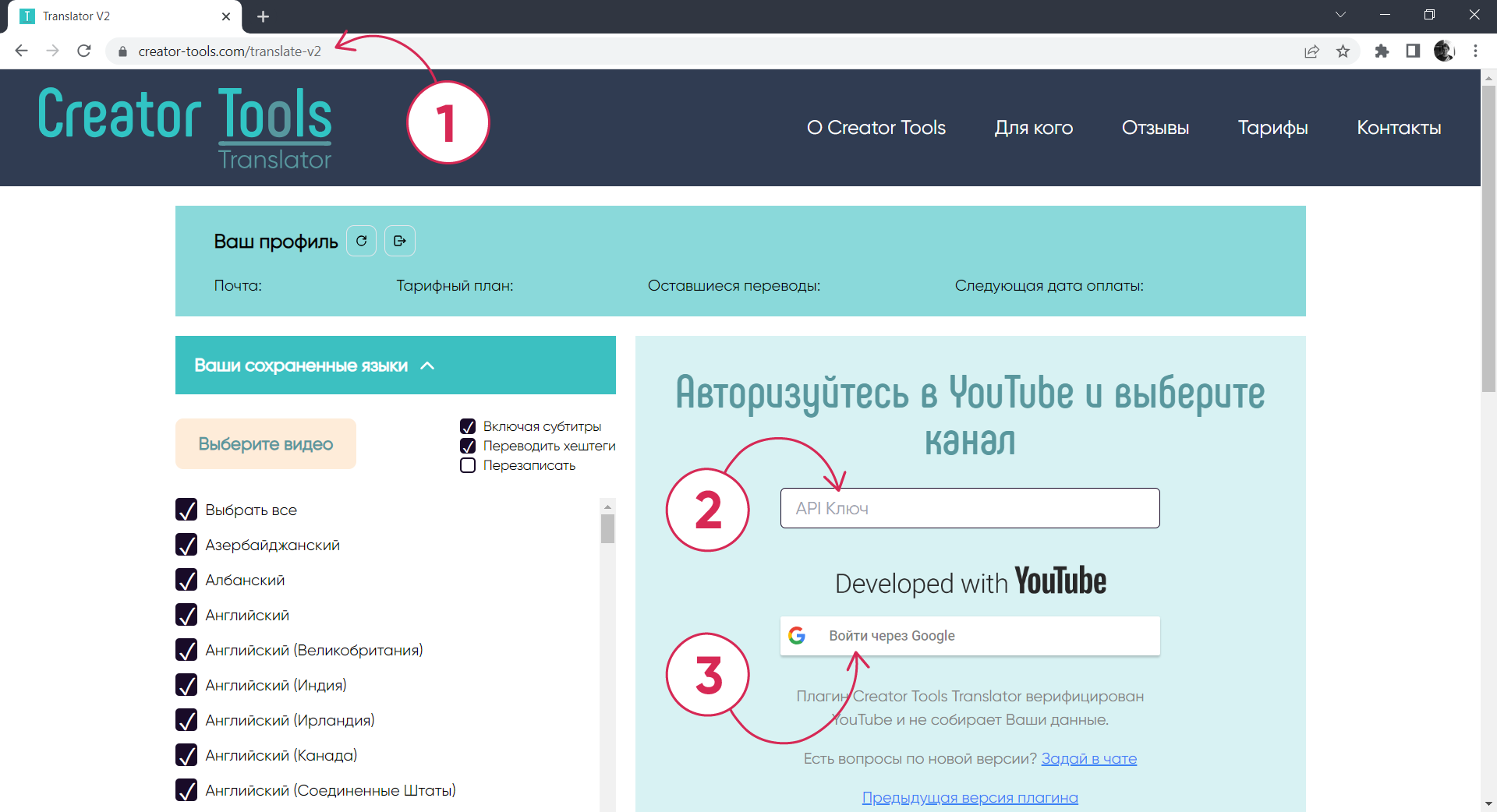1497x812 pixels.
Task: Open the browser side panel icon
Action: 1413,51
